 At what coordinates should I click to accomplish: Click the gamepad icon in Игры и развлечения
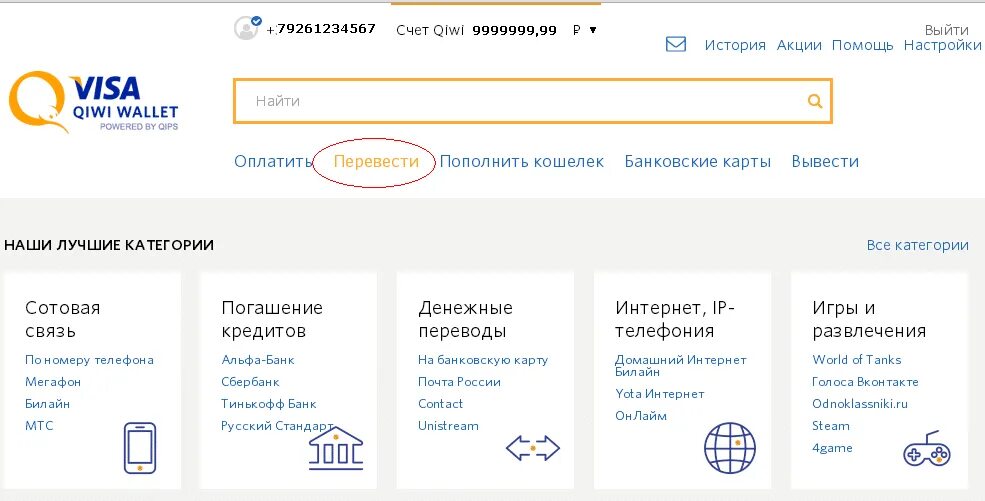927,448
